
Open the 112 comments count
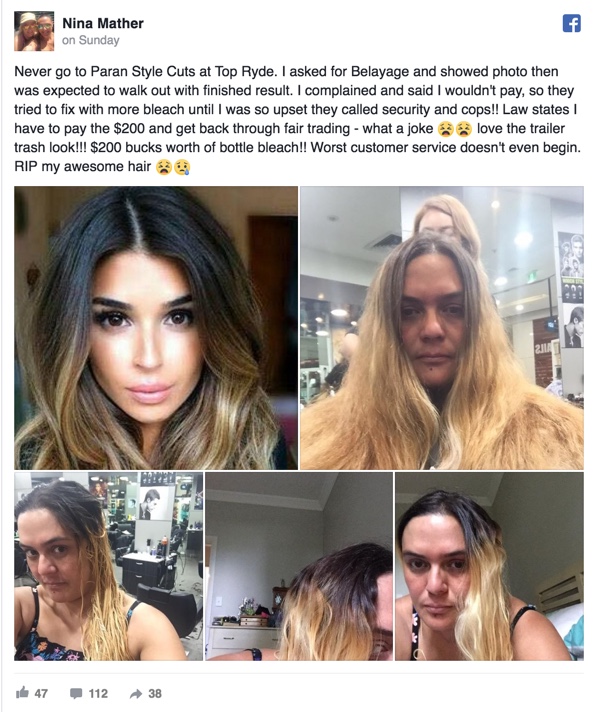click(x=98, y=693)
